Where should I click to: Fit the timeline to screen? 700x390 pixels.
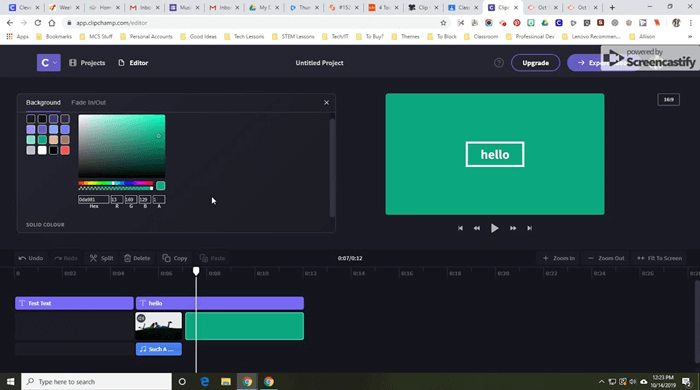[659, 258]
